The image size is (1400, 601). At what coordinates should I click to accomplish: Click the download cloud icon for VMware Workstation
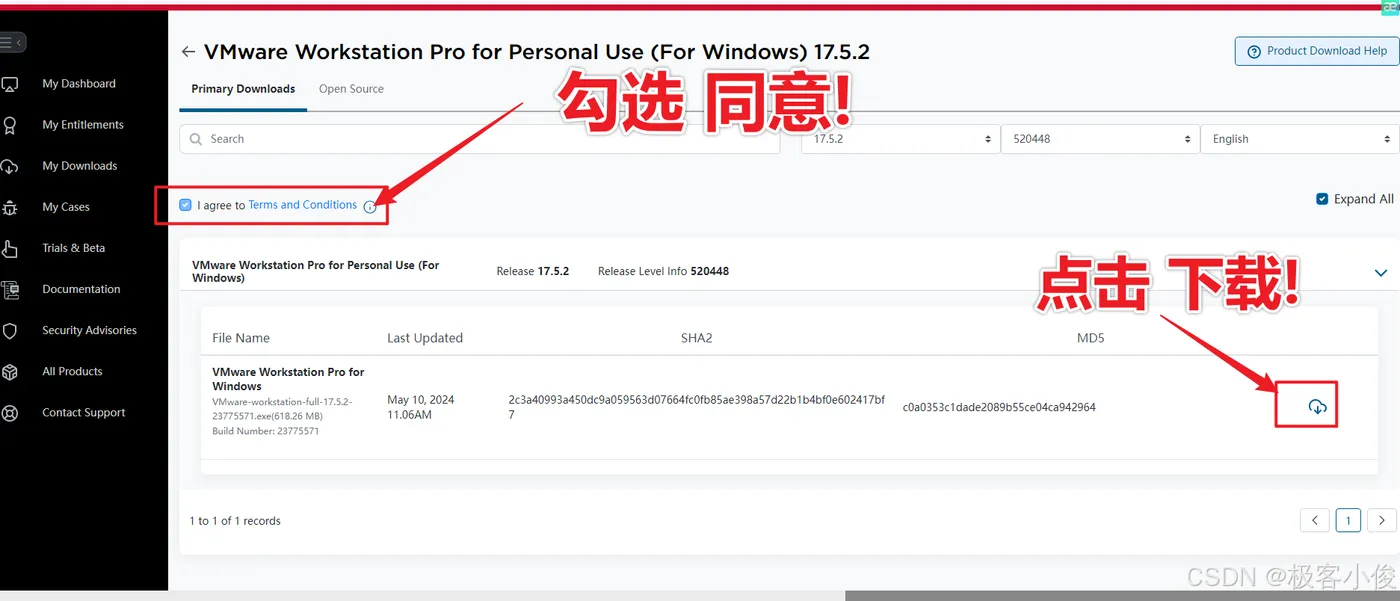(1317, 407)
